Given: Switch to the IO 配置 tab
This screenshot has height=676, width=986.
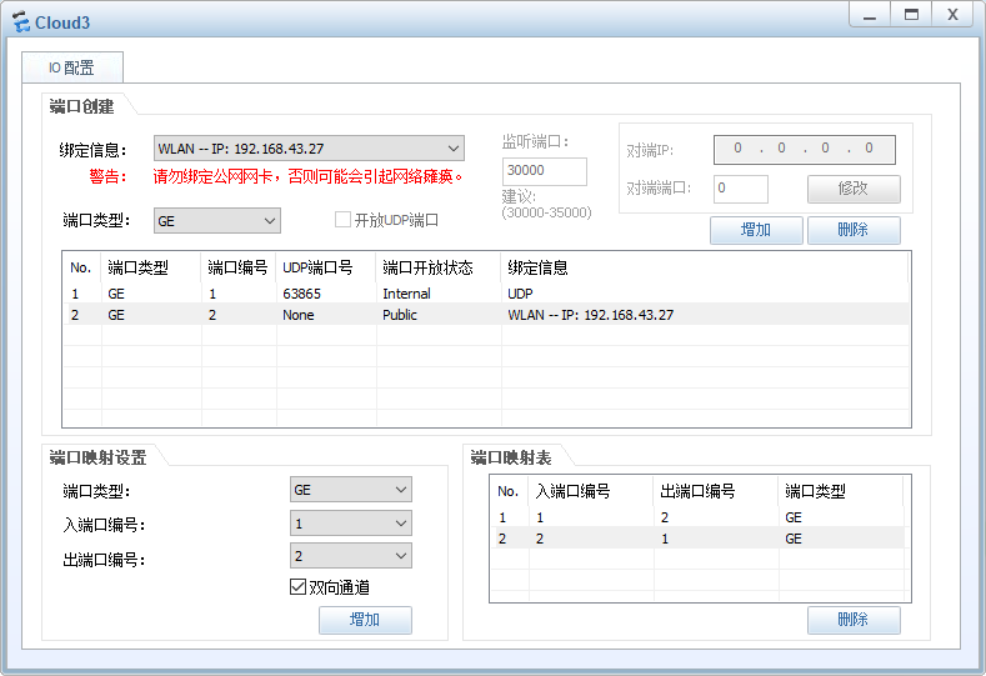Looking at the screenshot, I should [x=72, y=67].
